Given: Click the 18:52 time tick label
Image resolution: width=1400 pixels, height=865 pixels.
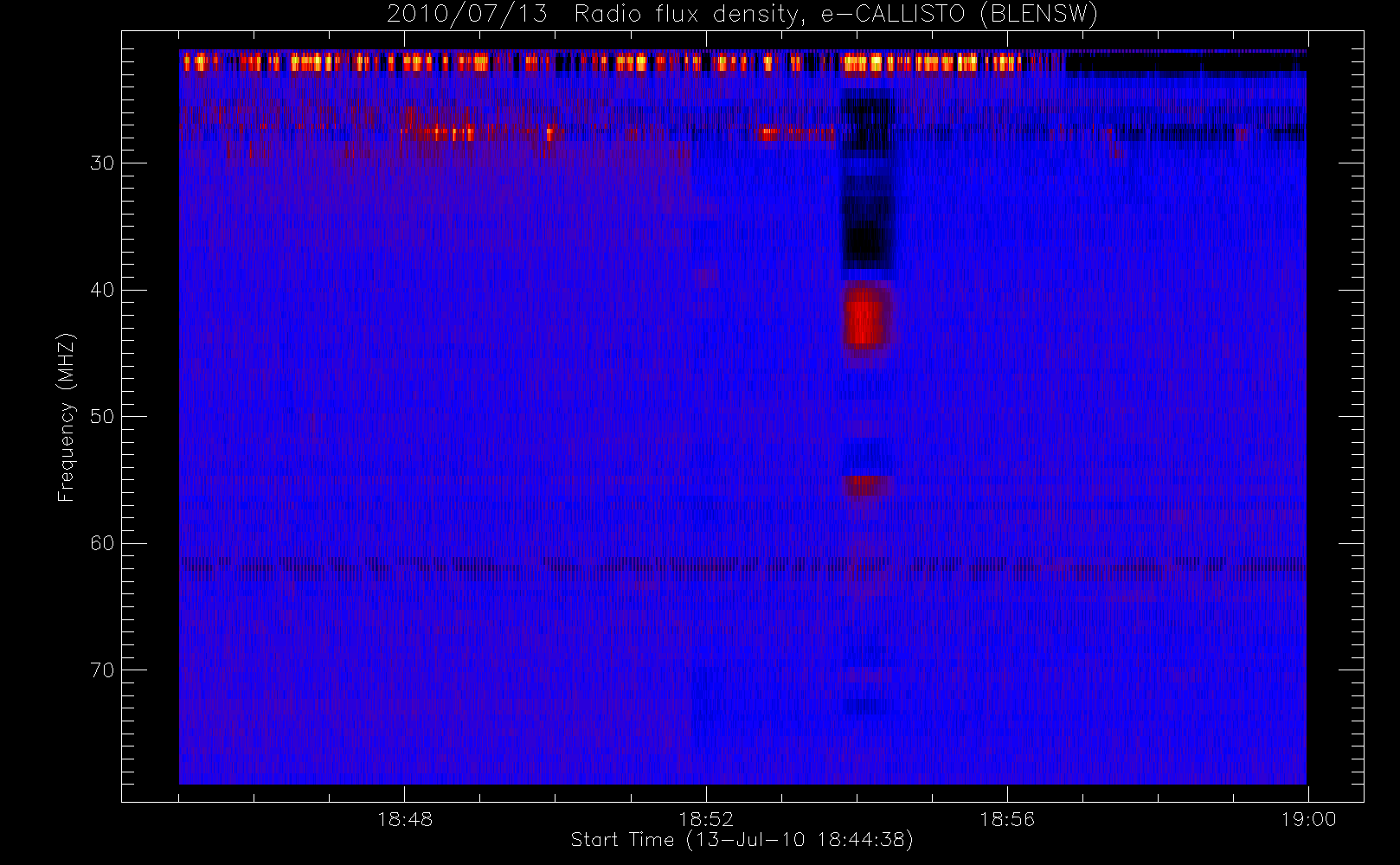Looking at the screenshot, I should click(705, 819).
